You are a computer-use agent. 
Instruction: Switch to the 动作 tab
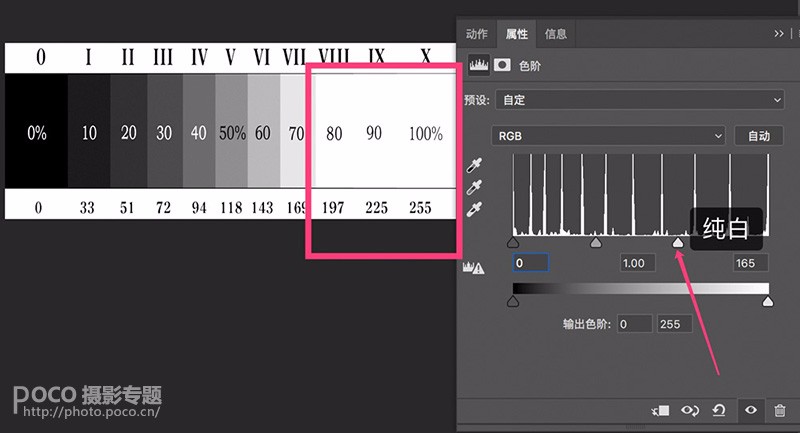pyautogui.click(x=477, y=34)
